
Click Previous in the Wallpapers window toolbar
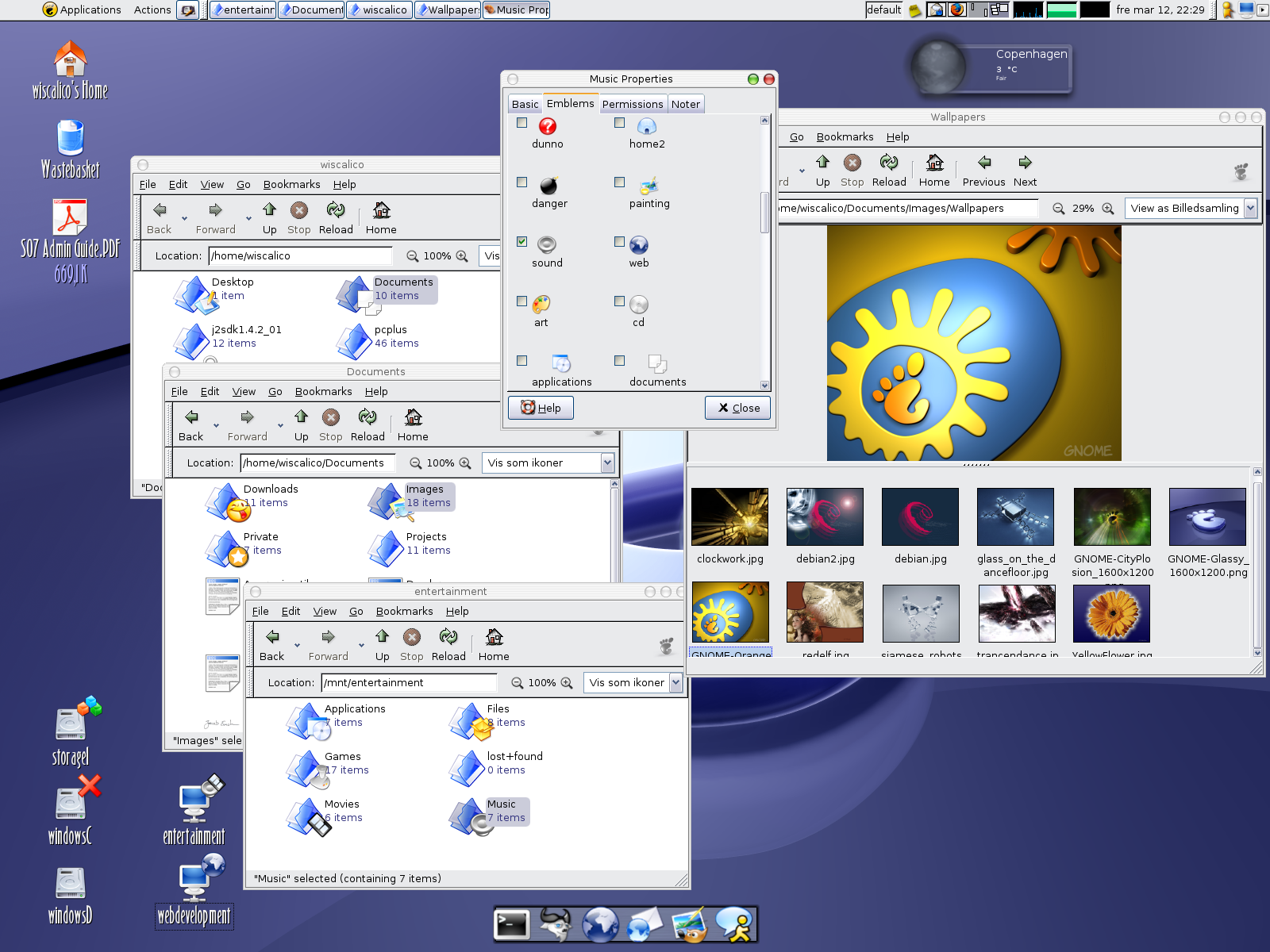pos(983,171)
